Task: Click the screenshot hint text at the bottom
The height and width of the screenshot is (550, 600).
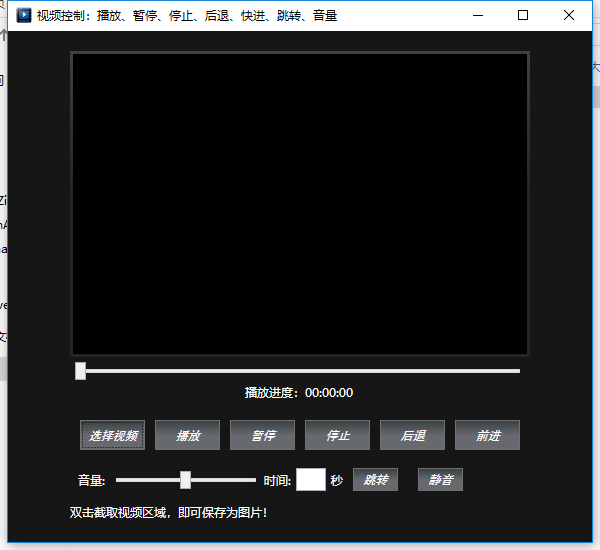Action: (168, 513)
